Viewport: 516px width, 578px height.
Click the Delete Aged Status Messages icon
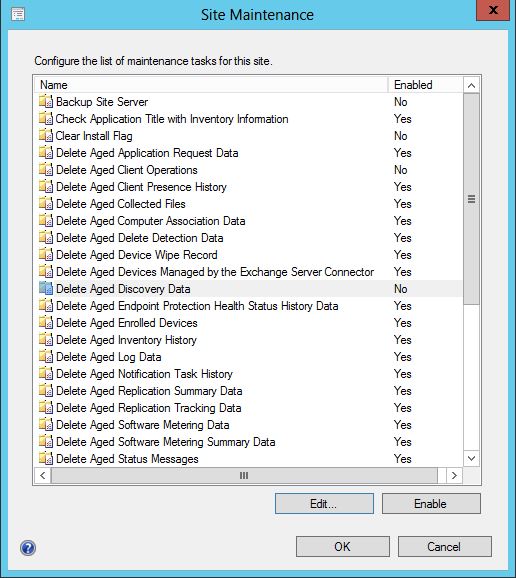[46, 459]
